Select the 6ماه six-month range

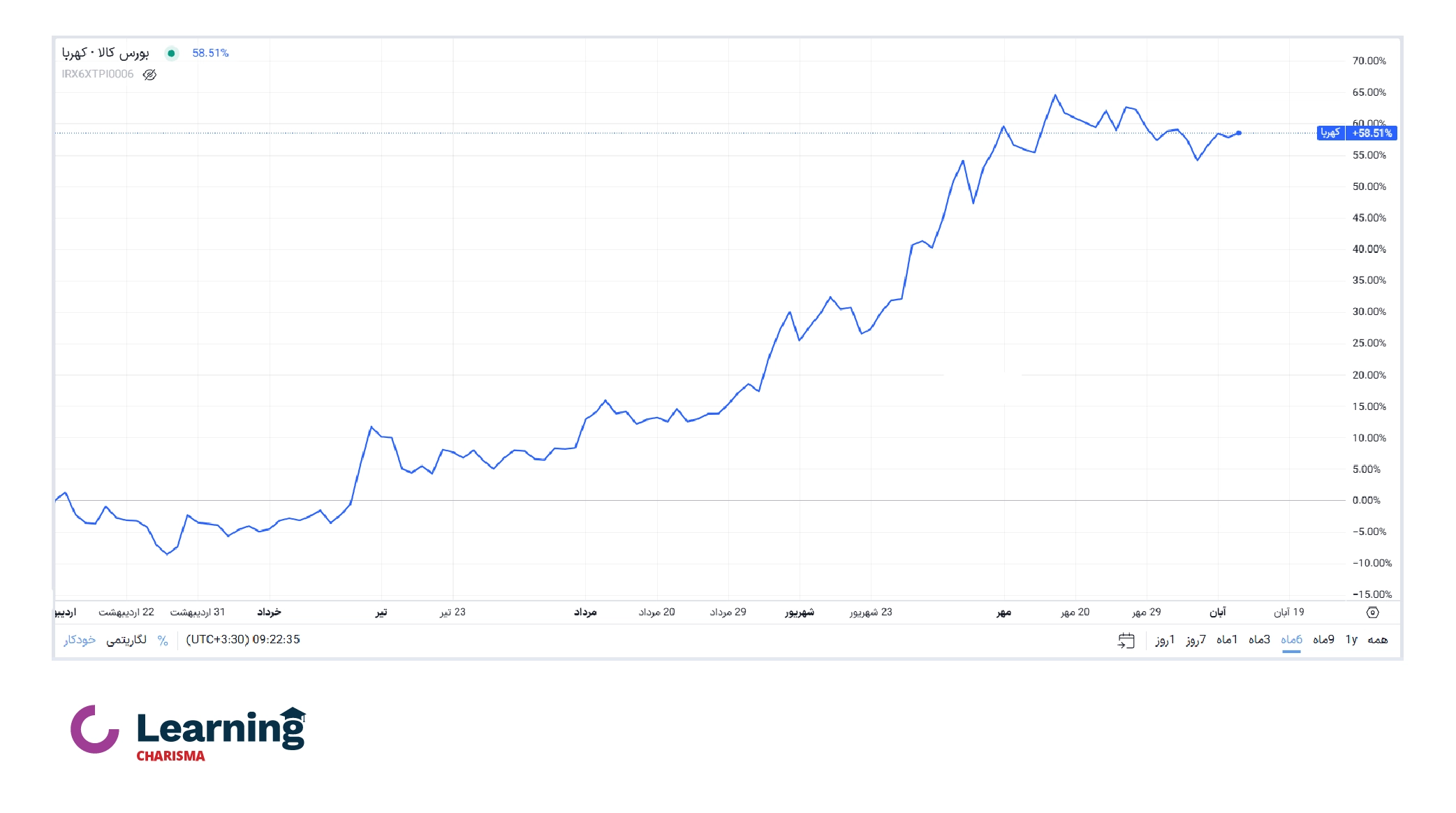tap(1291, 640)
